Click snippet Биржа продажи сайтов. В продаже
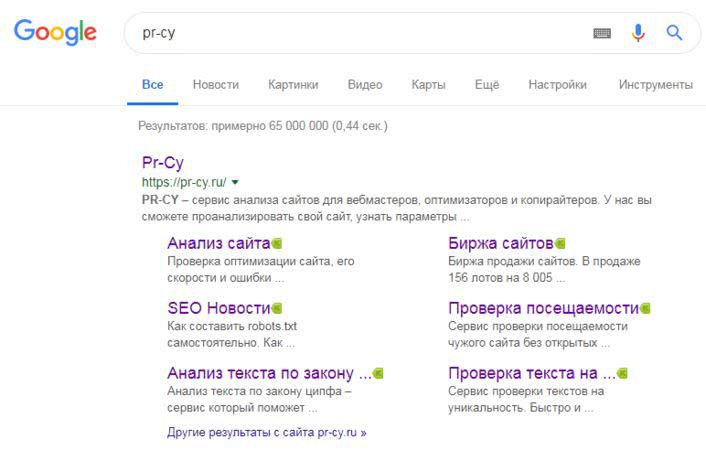The height and width of the screenshot is (450, 706). (544, 270)
